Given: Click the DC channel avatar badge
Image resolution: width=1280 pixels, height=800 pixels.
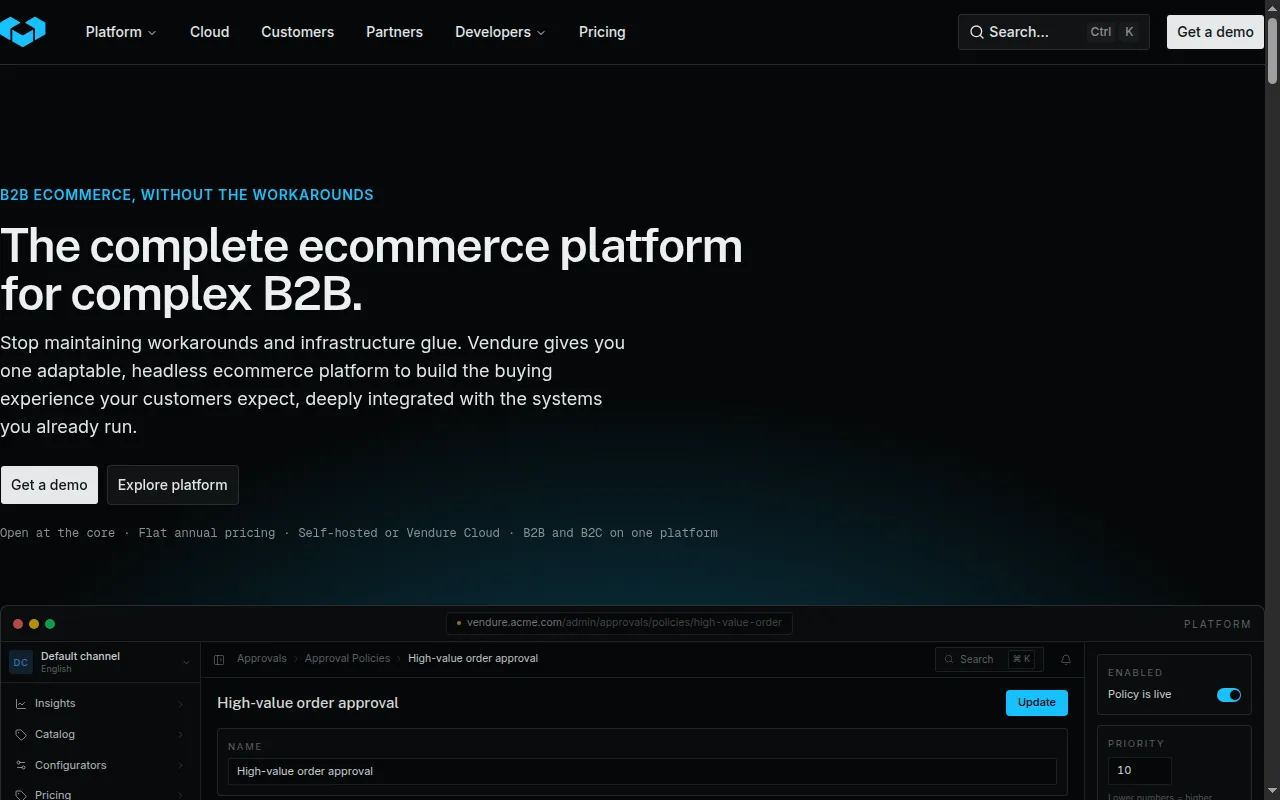Looking at the screenshot, I should point(21,662).
